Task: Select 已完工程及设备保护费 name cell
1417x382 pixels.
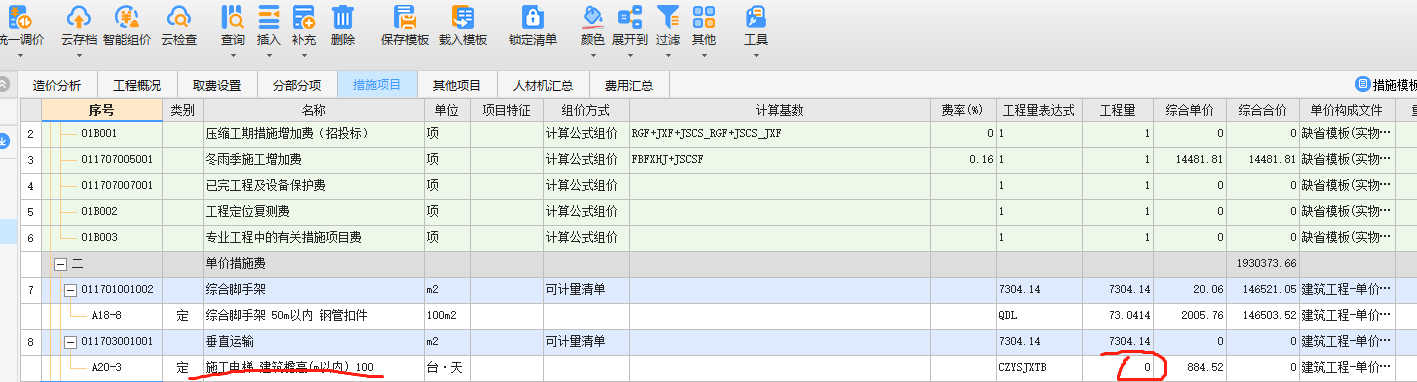Action: click(313, 185)
